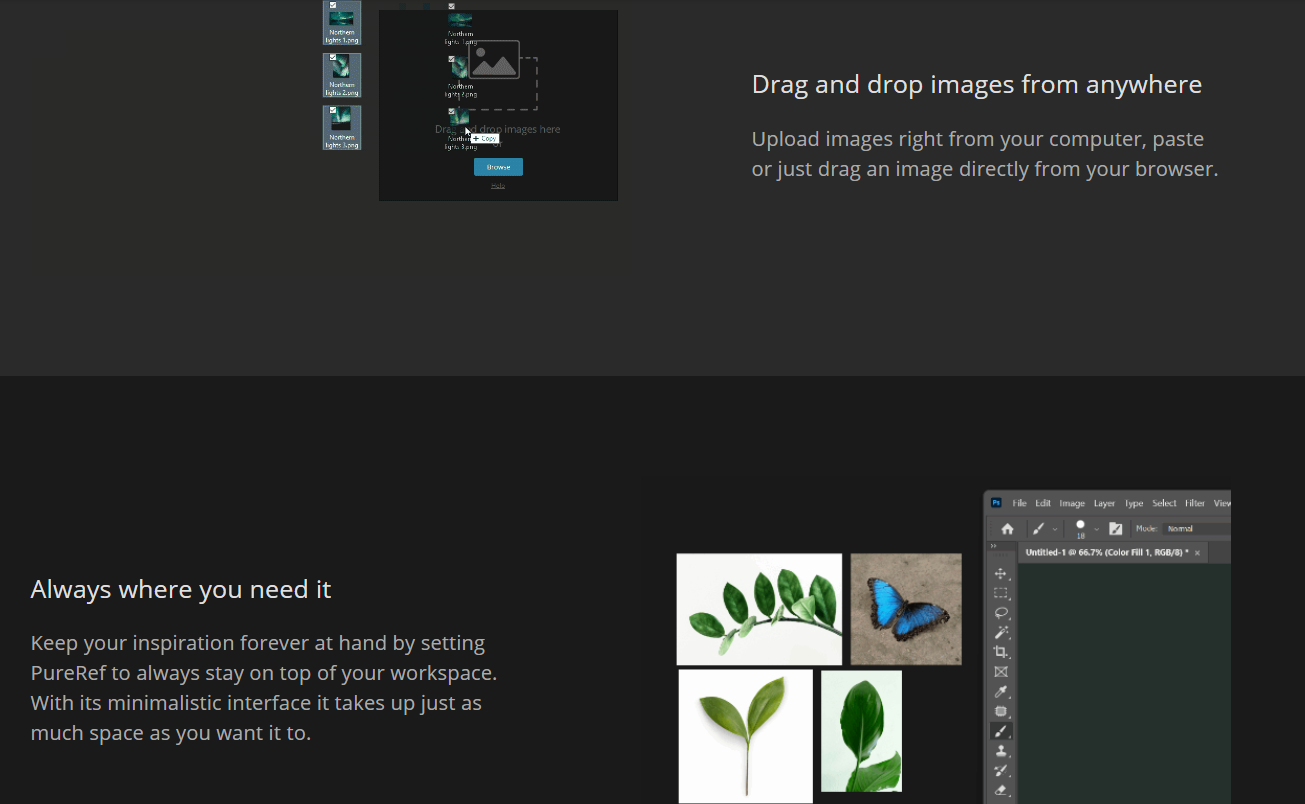The height and width of the screenshot is (804, 1305).
Task: Select the Eraser tool
Action: pos(1000,790)
